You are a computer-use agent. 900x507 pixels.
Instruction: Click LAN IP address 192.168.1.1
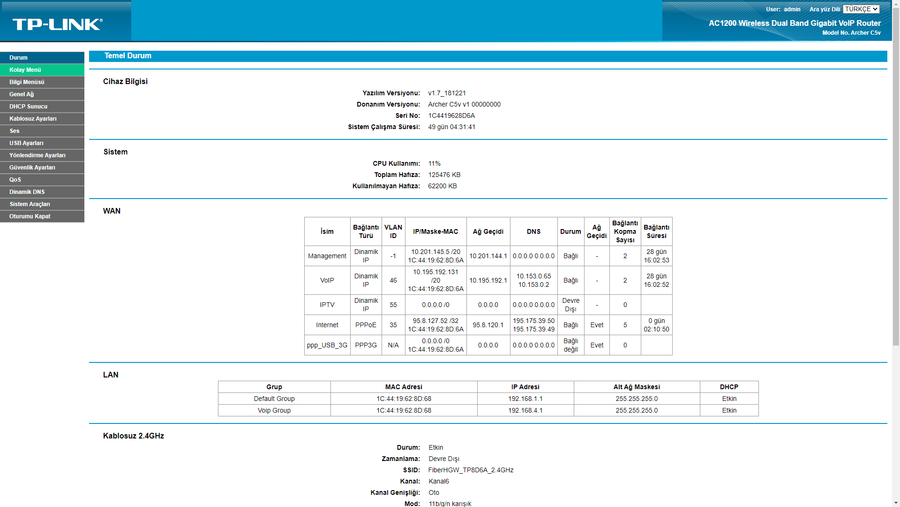click(x=525, y=399)
